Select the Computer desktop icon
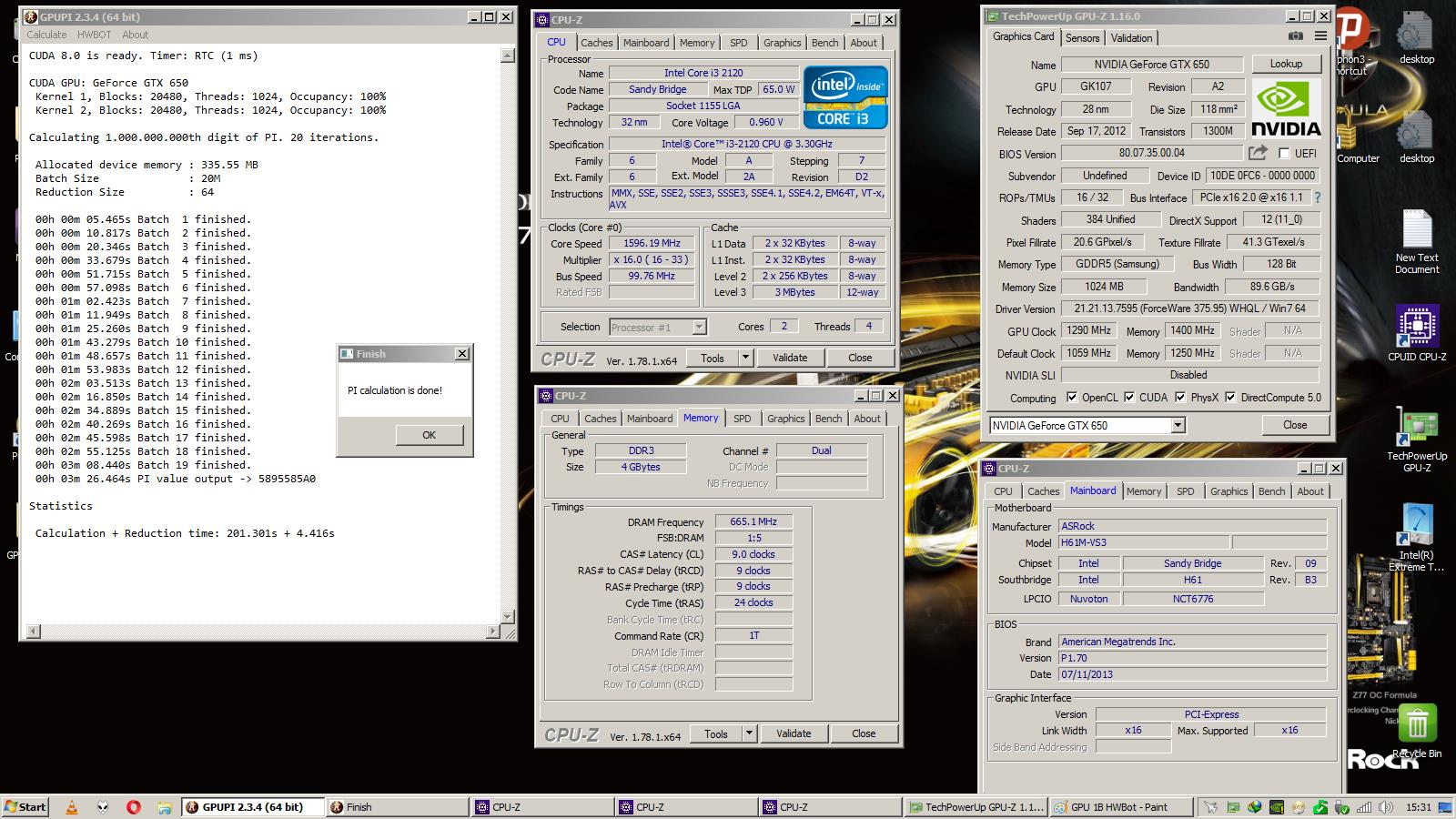Image resolution: width=1456 pixels, height=819 pixels. tap(1356, 136)
